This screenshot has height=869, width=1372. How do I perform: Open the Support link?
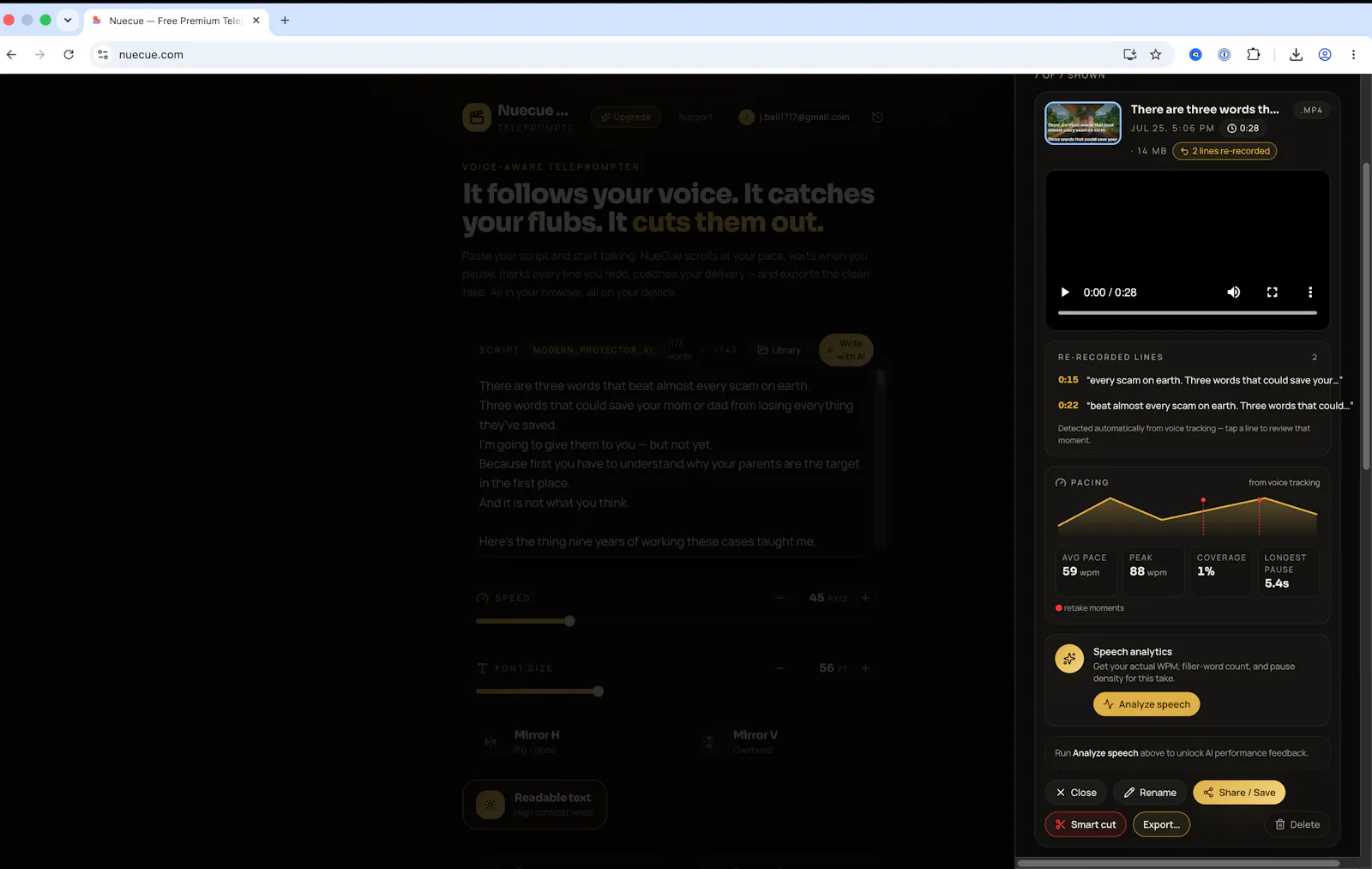tap(695, 118)
